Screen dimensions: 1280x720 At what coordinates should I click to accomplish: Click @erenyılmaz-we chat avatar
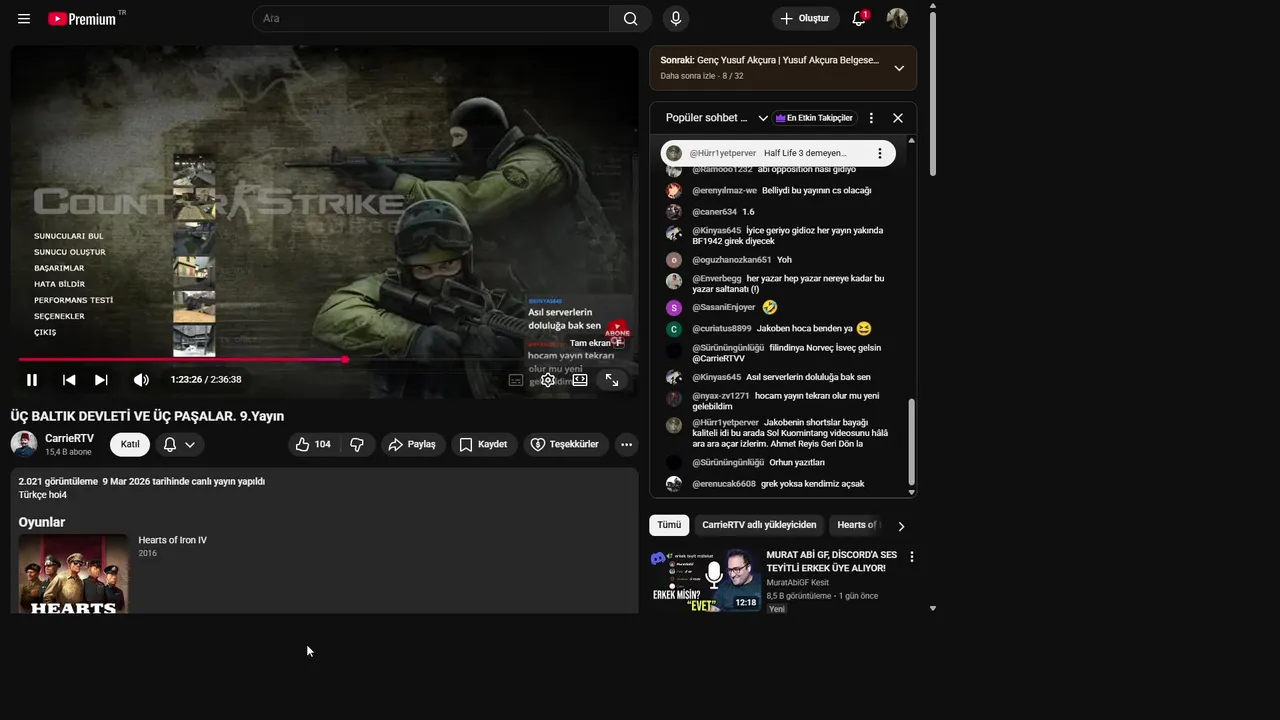[x=674, y=191]
